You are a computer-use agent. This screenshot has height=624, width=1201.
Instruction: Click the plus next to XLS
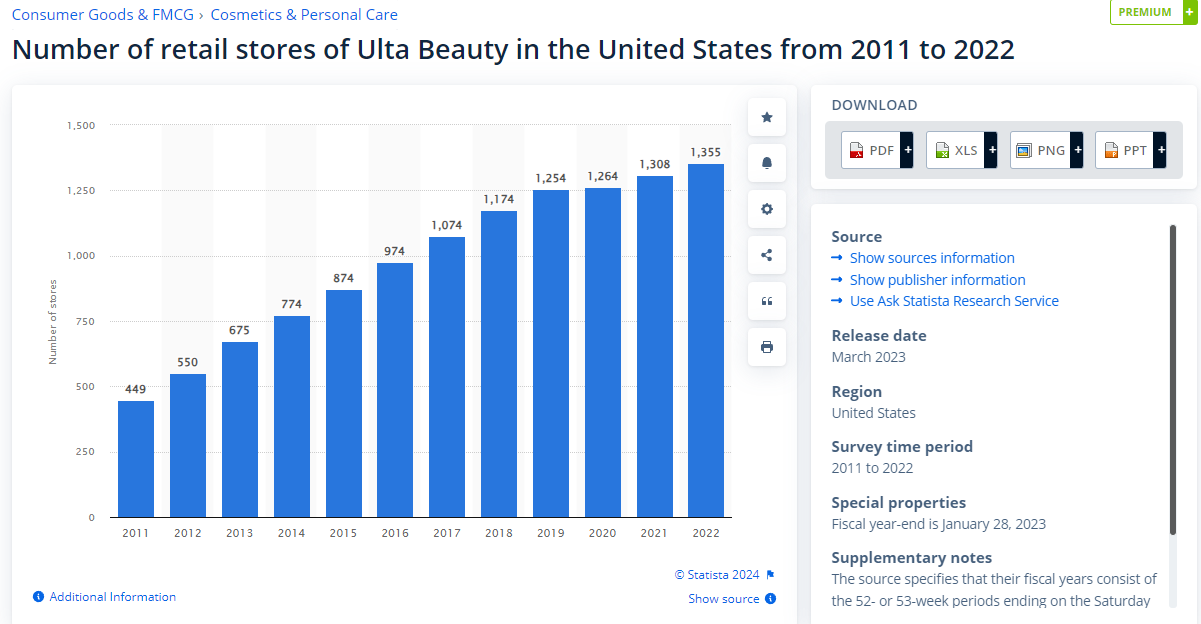coord(992,150)
